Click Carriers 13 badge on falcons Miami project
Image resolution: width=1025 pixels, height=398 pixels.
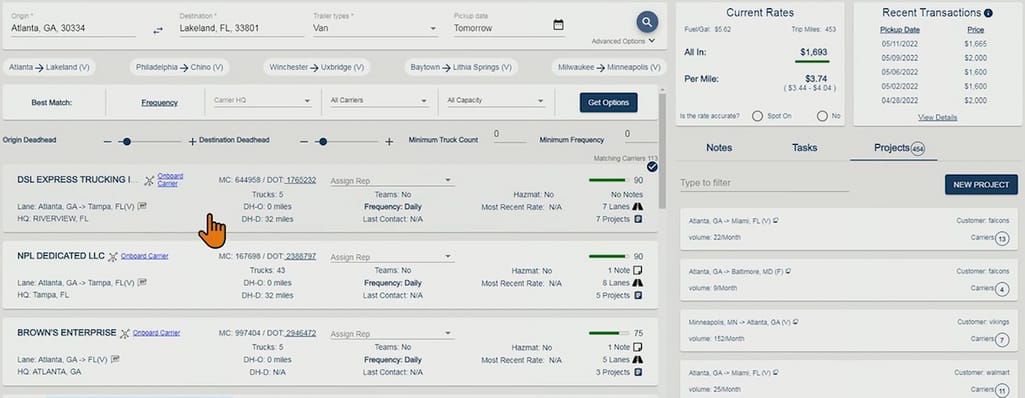tap(1002, 239)
